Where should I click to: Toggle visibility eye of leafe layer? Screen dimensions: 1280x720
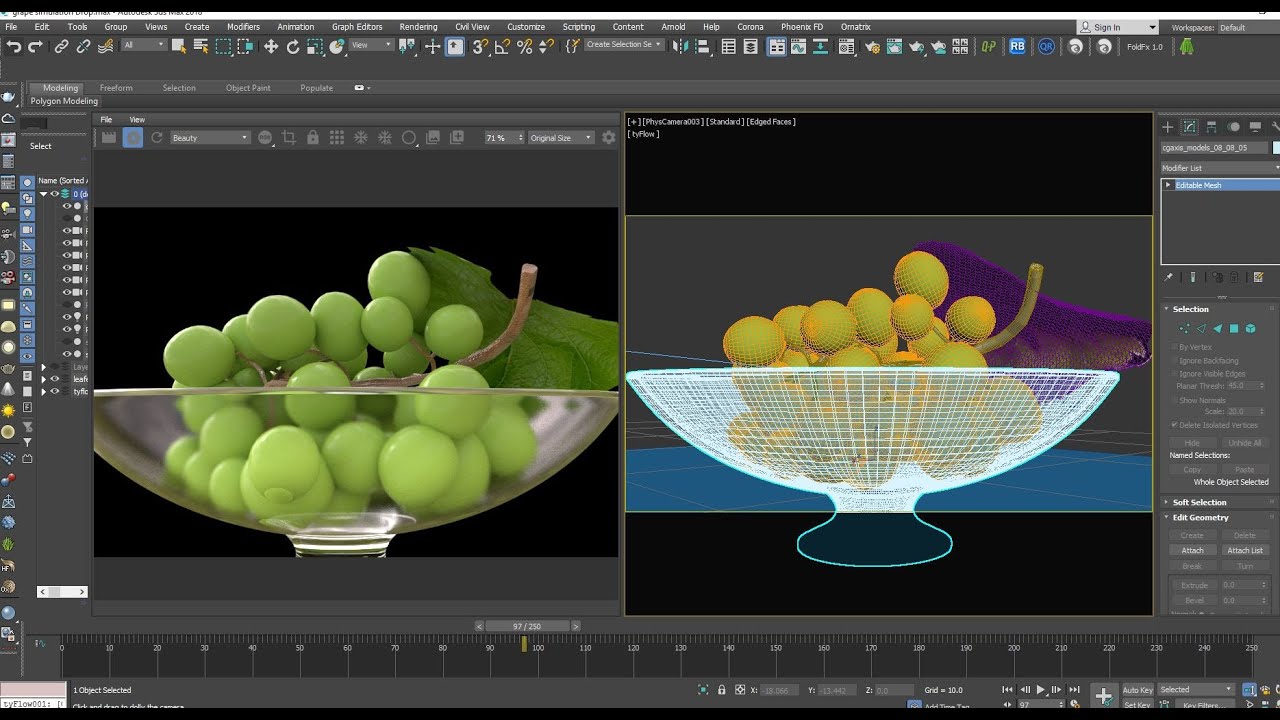(55, 379)
